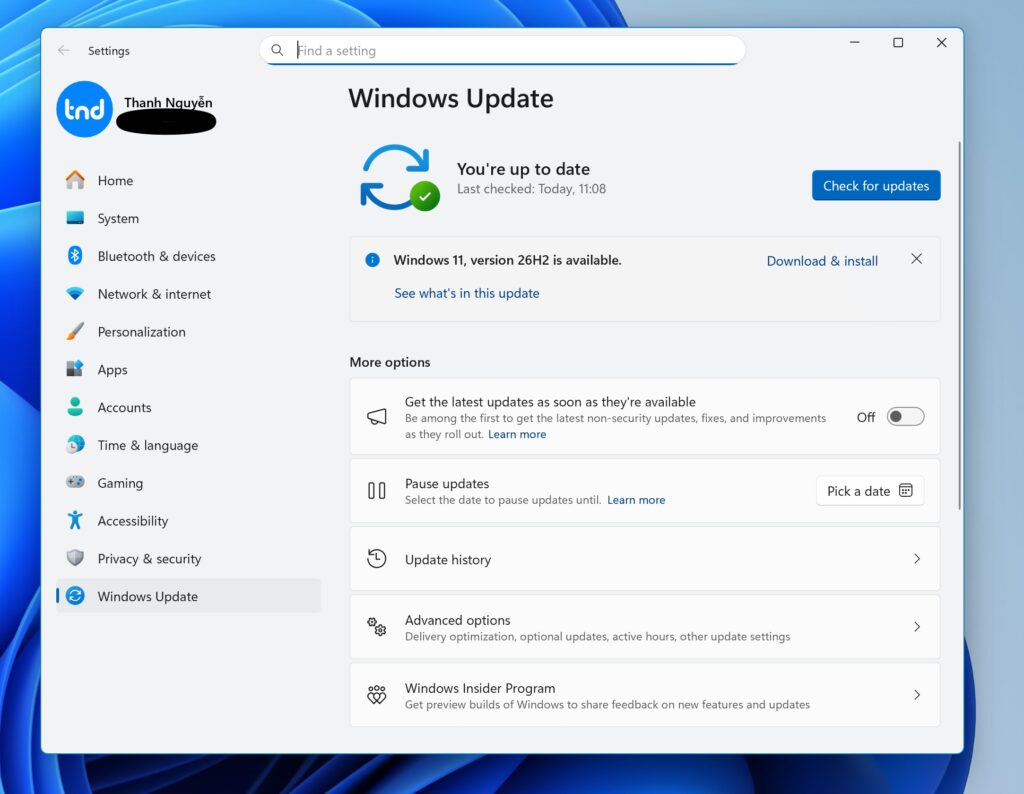The width and height of the screenshot is (1024, 794).
Task: Maximize the Settings window
Action: pyautogui.click(x=898, y=42)
